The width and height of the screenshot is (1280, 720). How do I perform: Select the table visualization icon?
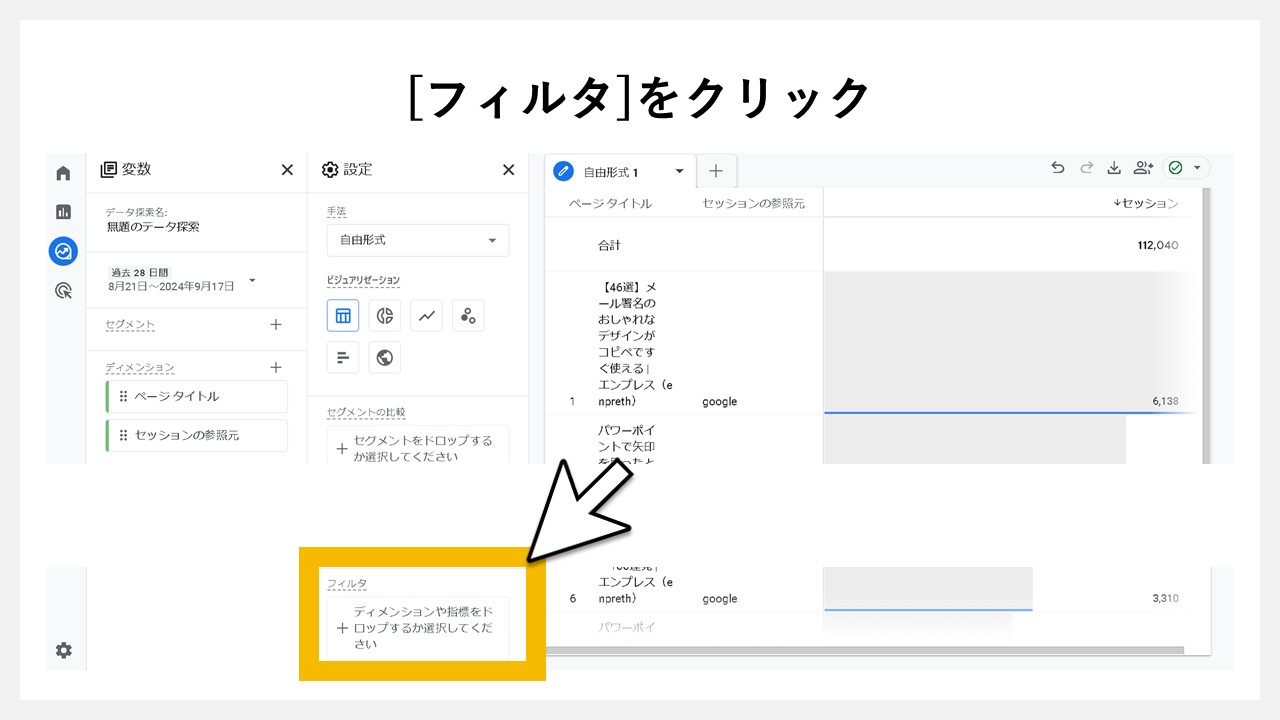tap(342, 315)
